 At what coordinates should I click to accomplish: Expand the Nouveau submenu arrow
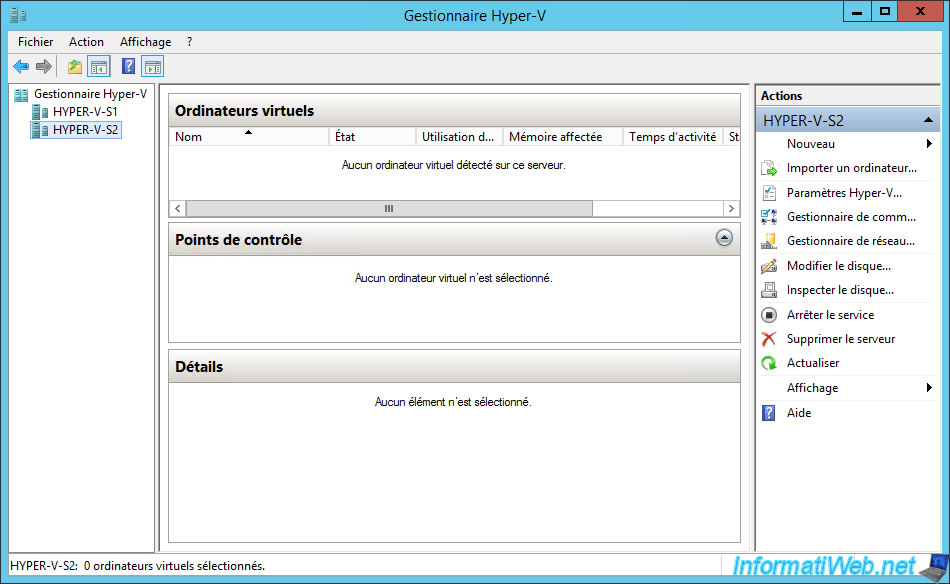pyautogui.click(x=929, y=144)
